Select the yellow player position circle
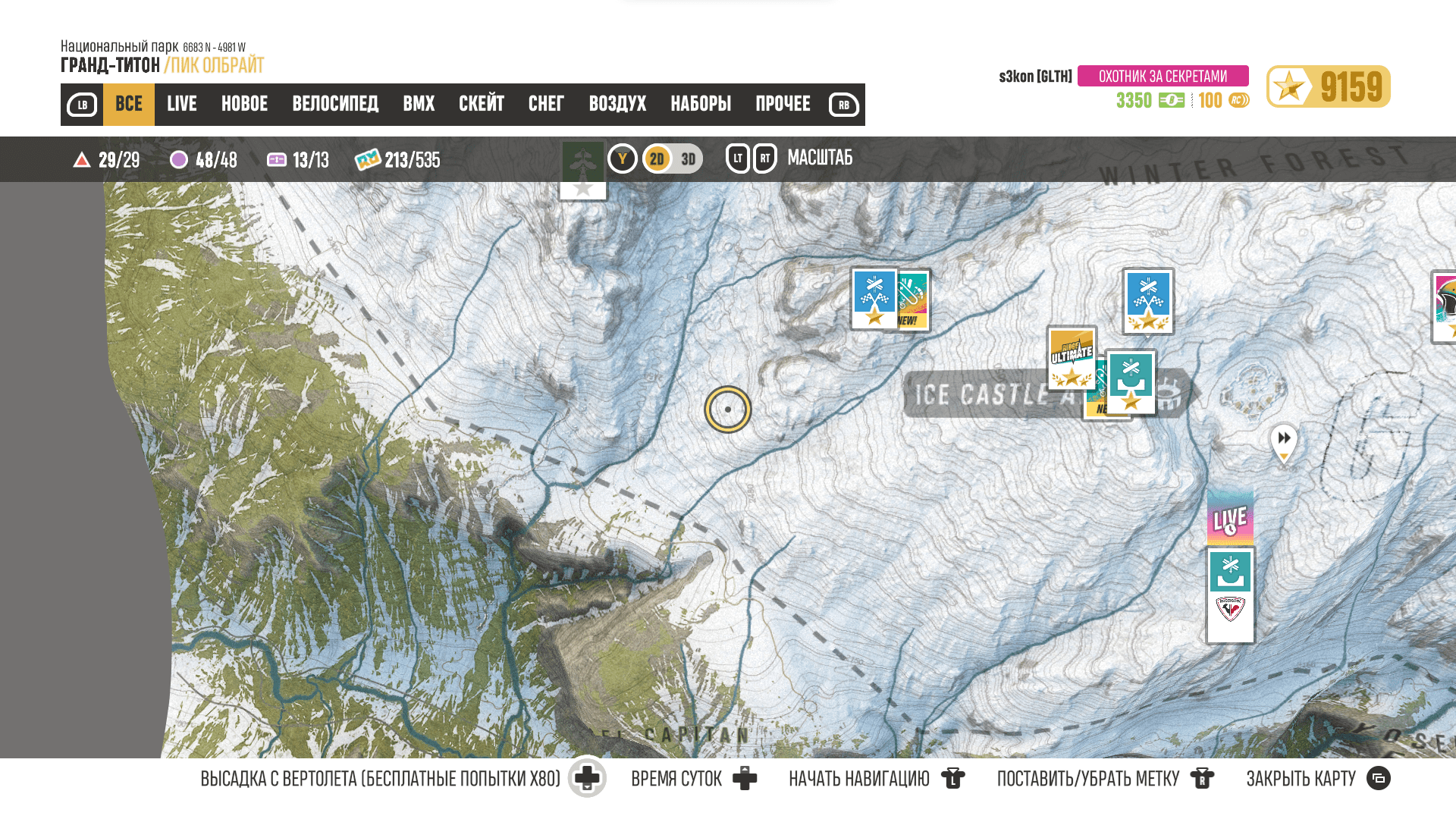This screenshot has height=819, width=1456. [728, 409]
